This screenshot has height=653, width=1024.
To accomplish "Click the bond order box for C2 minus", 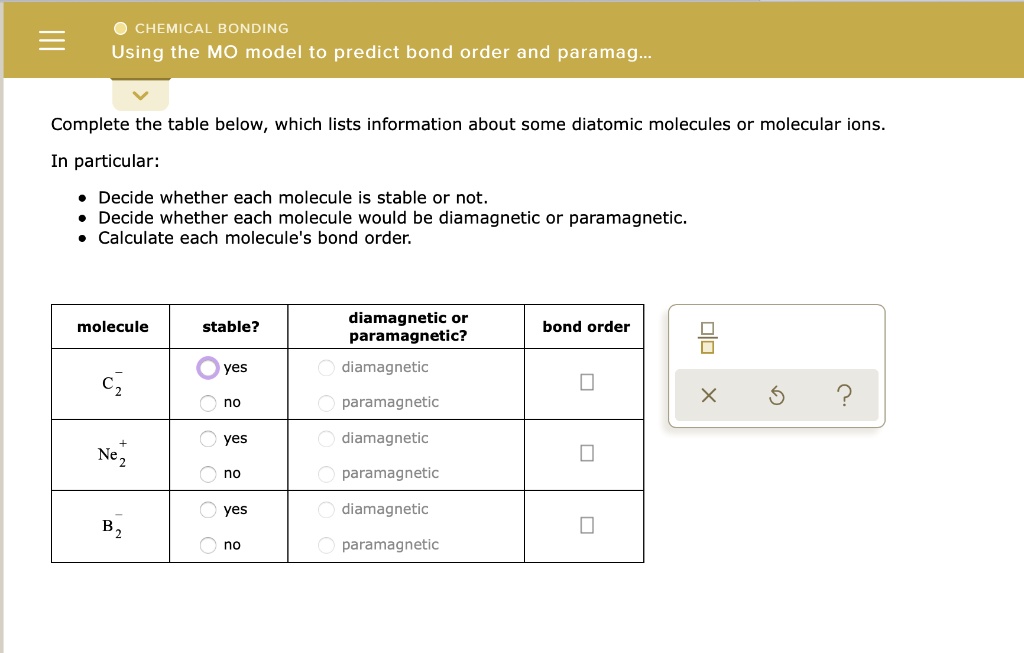I will 586,382.
